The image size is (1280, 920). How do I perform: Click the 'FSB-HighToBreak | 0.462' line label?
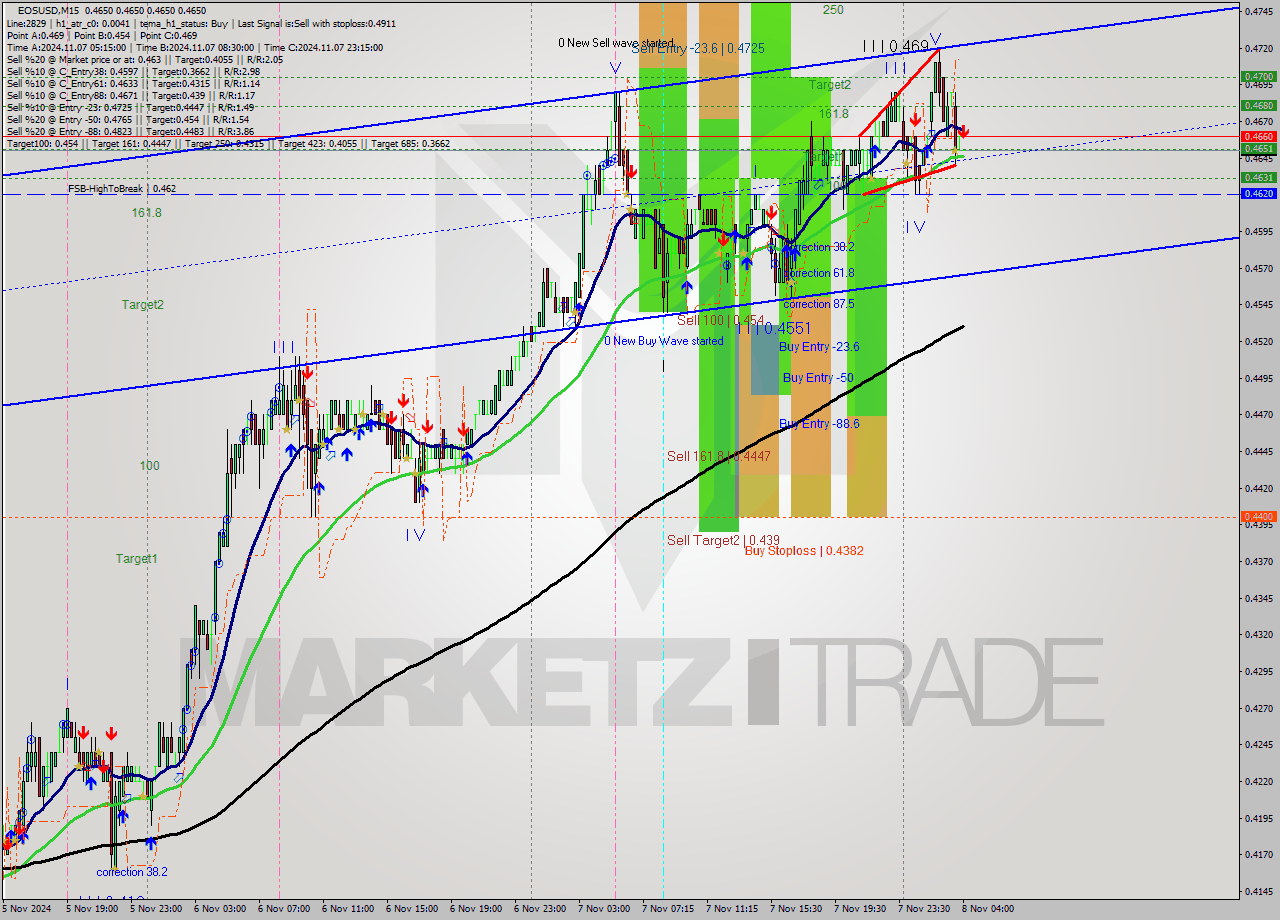(x=122, y=188)
